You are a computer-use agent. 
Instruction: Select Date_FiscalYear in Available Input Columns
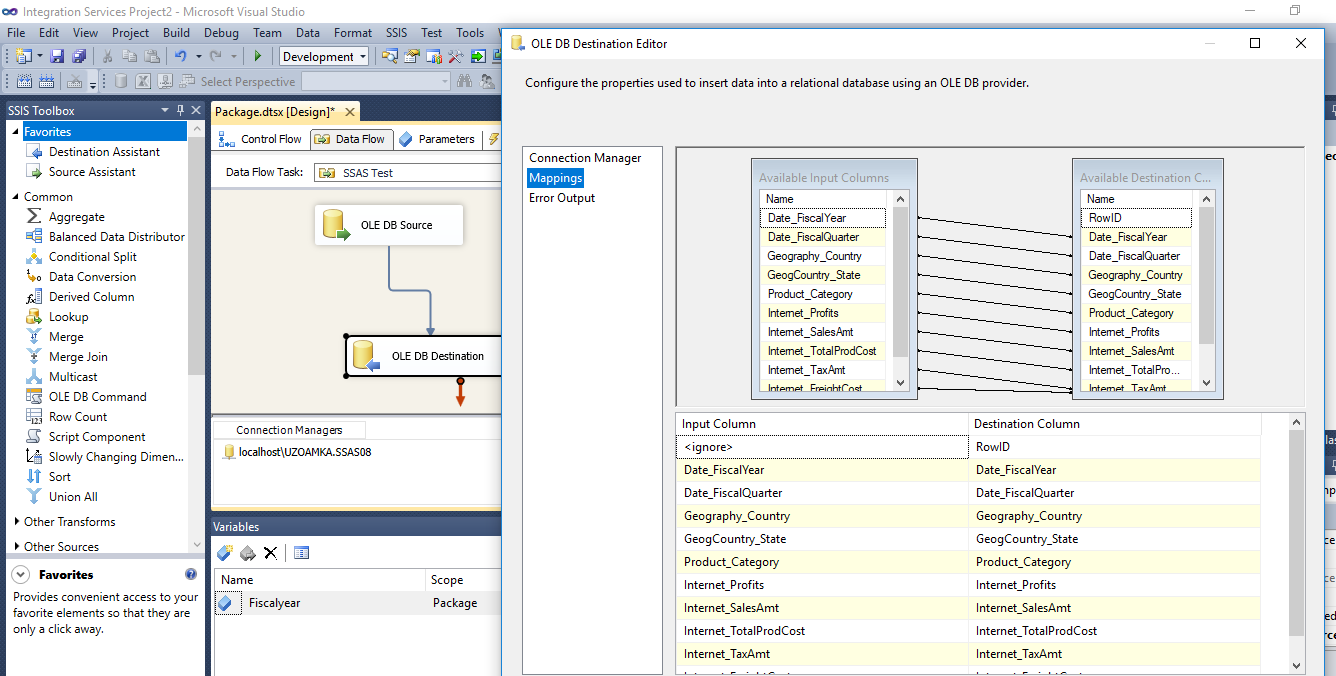point(822,218)
